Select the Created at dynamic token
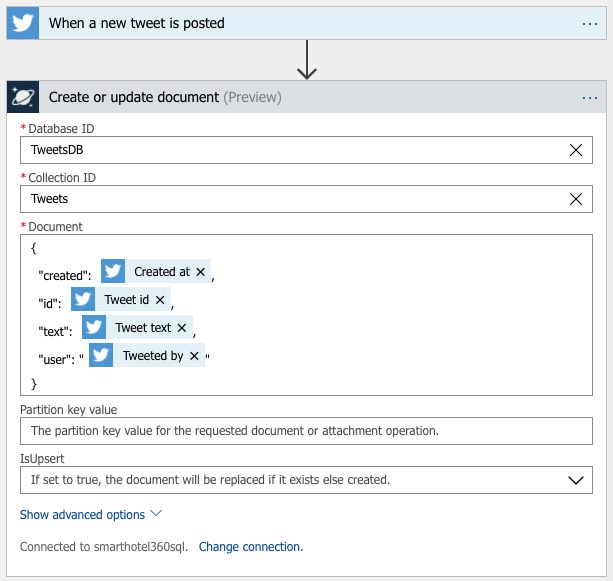The width and height of the screenshot is (613, 581). [161, 272]
